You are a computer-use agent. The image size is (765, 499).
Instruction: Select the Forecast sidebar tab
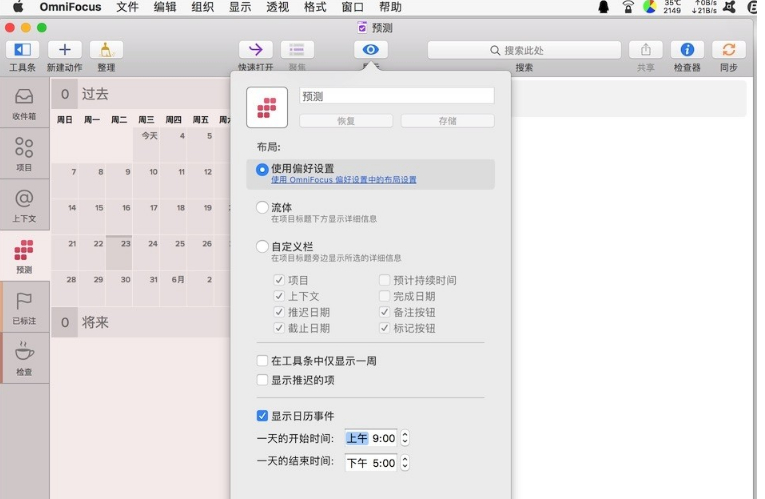point(24,257)
